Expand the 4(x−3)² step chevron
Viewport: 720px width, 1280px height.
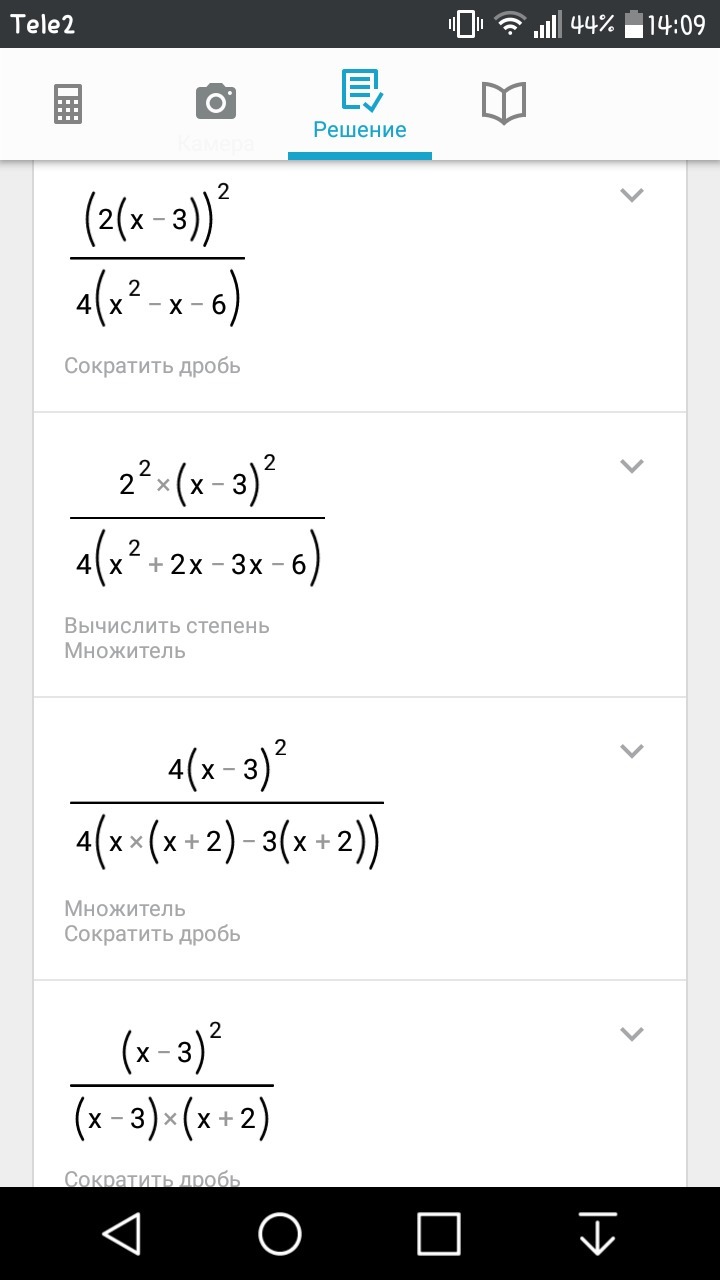(631, 750)
